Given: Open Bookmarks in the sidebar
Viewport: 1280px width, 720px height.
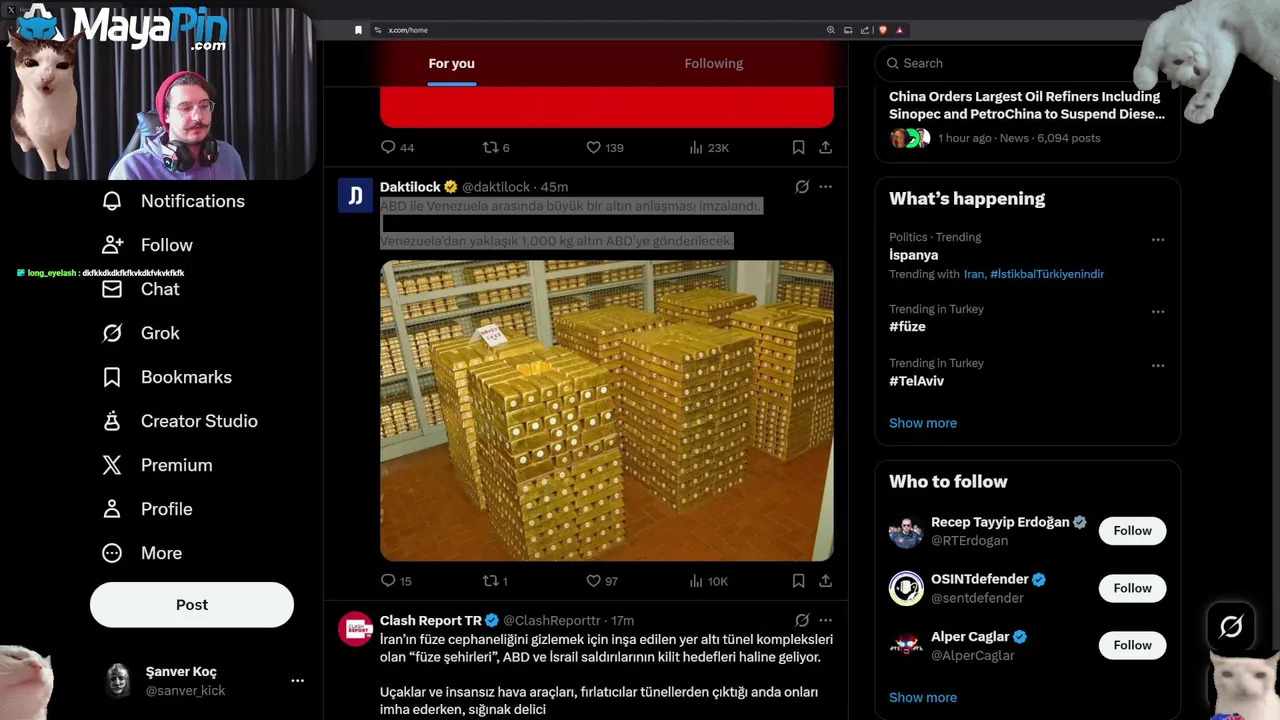Looking at the screenshot, I should (167, 377).
